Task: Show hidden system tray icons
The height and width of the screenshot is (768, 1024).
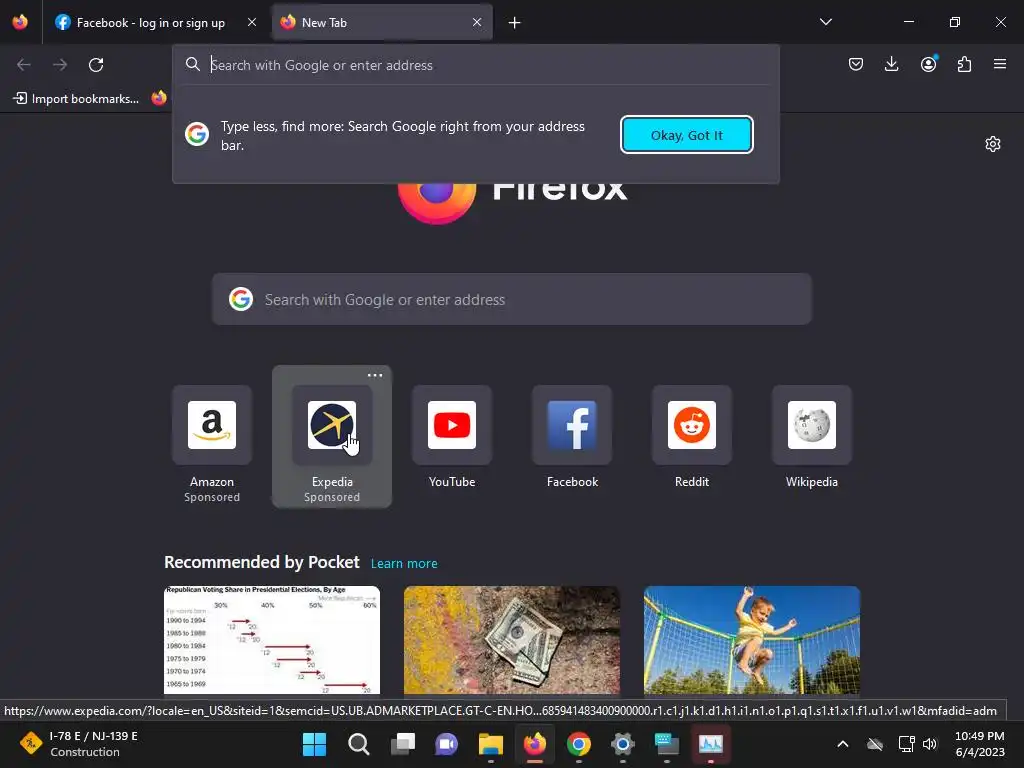Action: (843, 744)
